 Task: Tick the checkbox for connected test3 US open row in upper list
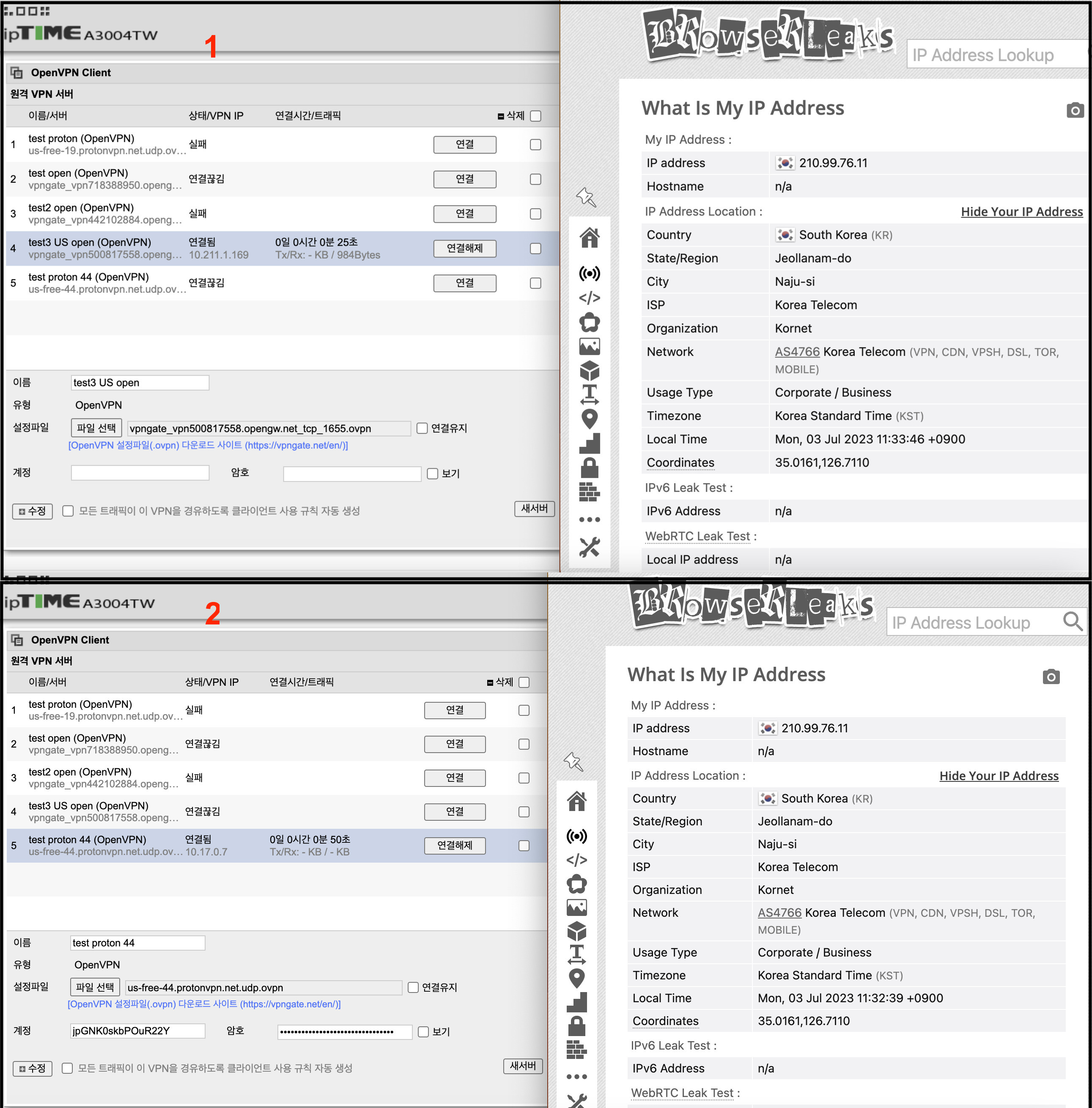pos(535,248)
